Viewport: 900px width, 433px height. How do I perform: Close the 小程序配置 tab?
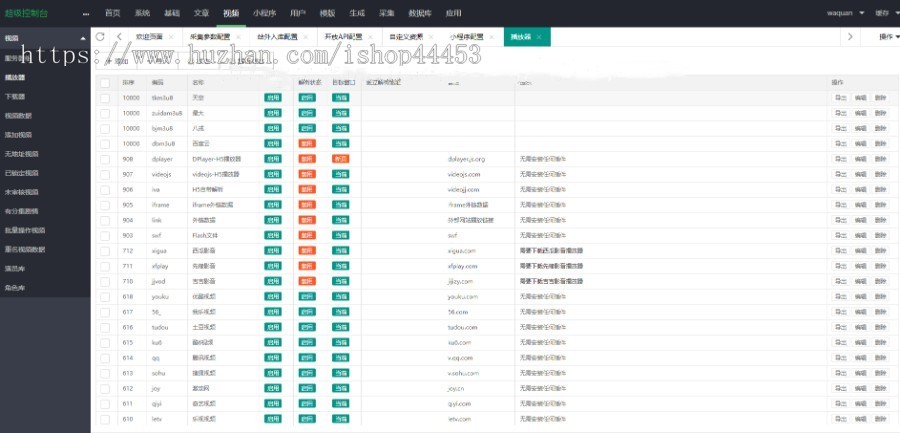[491, 37]
